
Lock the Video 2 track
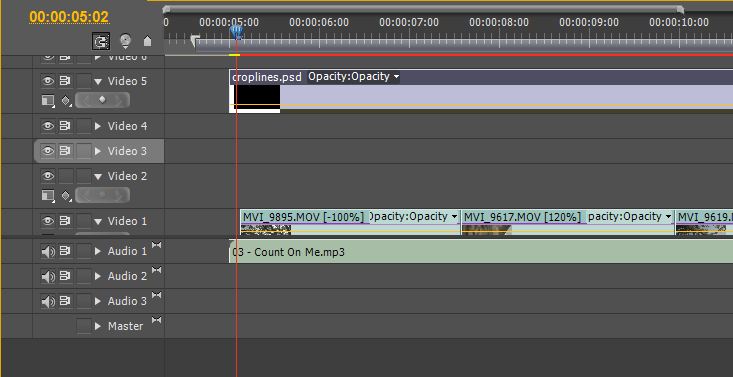(x=84, y=176)
